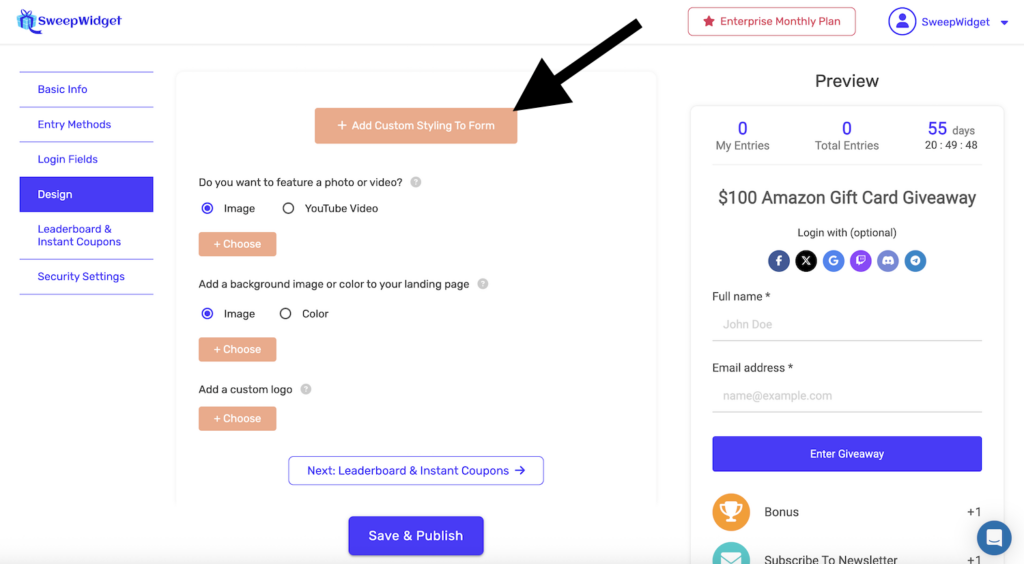Log in with the Facebook icon
This screenshot has height=564, width=1024.
[779, 262]
